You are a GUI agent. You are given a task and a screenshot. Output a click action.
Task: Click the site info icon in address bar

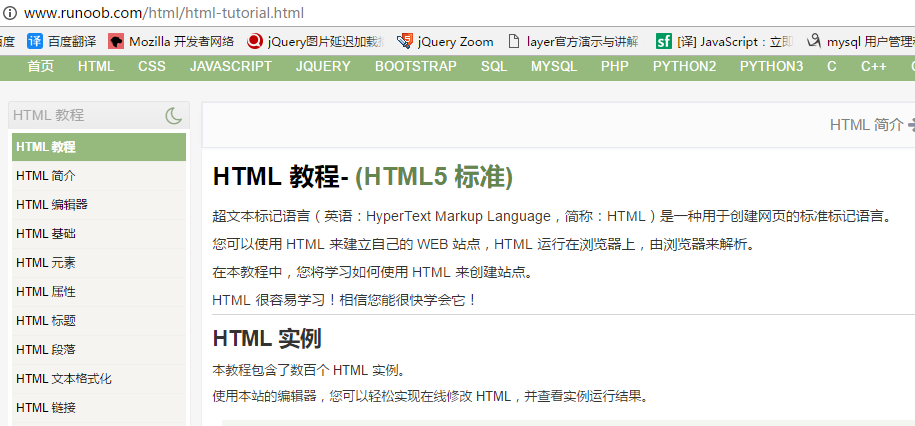click(x=9, y=14)
